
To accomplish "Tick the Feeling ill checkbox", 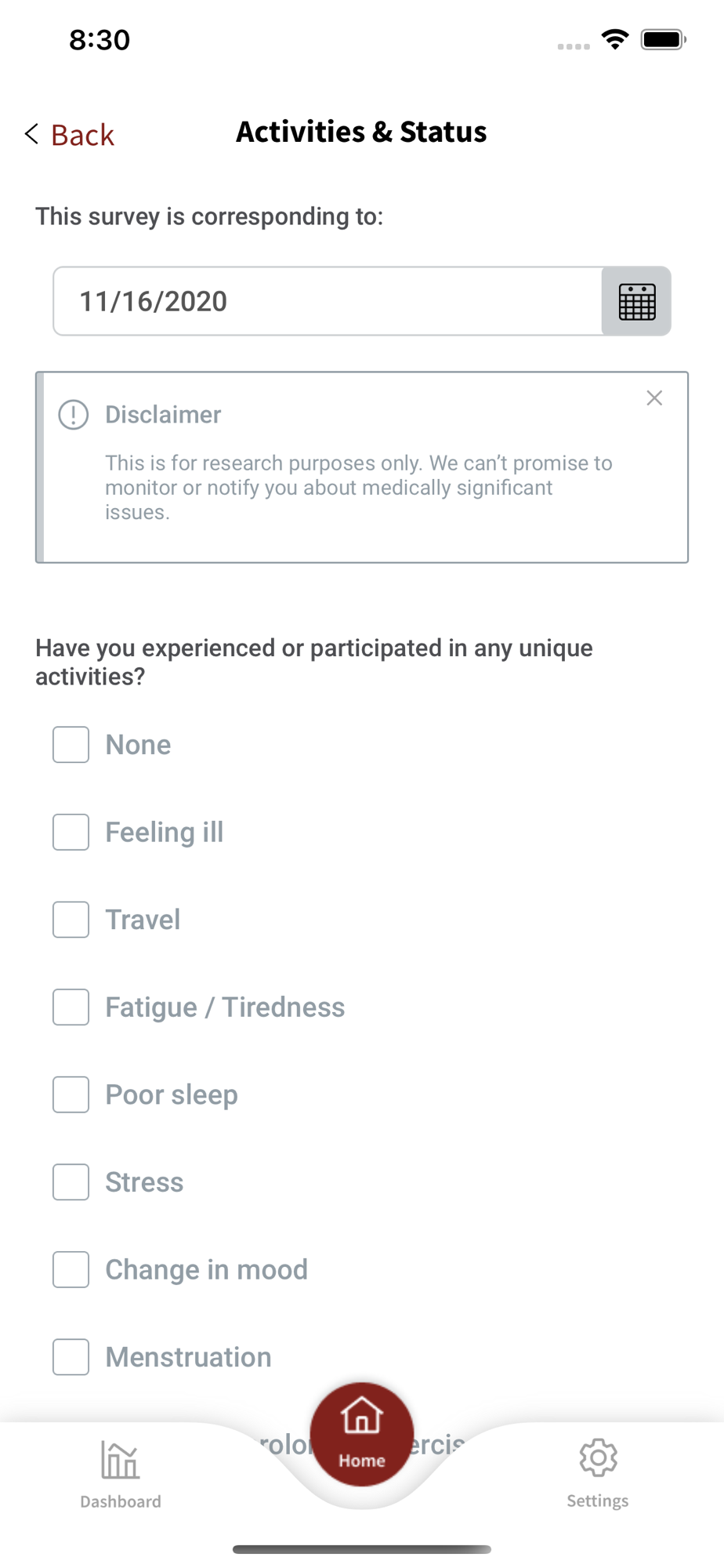I will coord(71,832).
